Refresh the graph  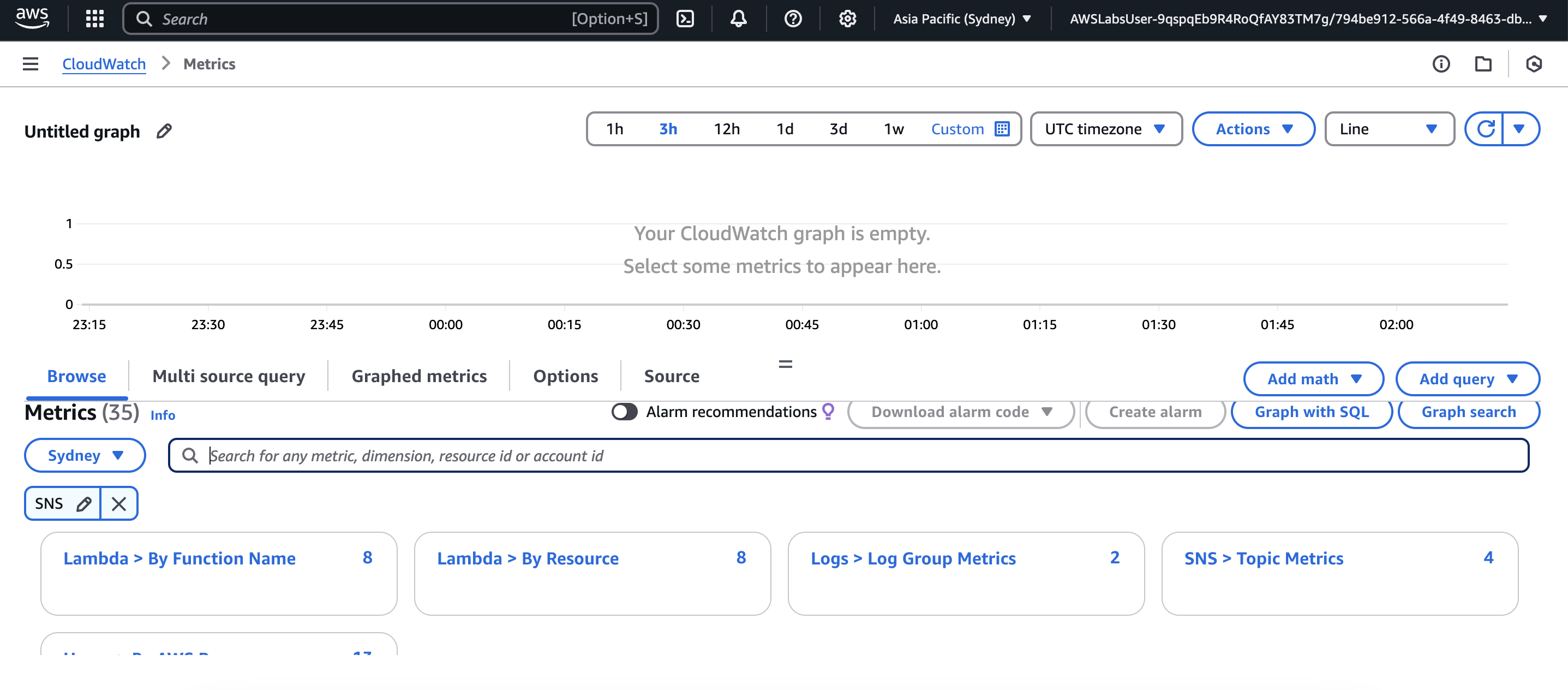tap(1485, 129)
